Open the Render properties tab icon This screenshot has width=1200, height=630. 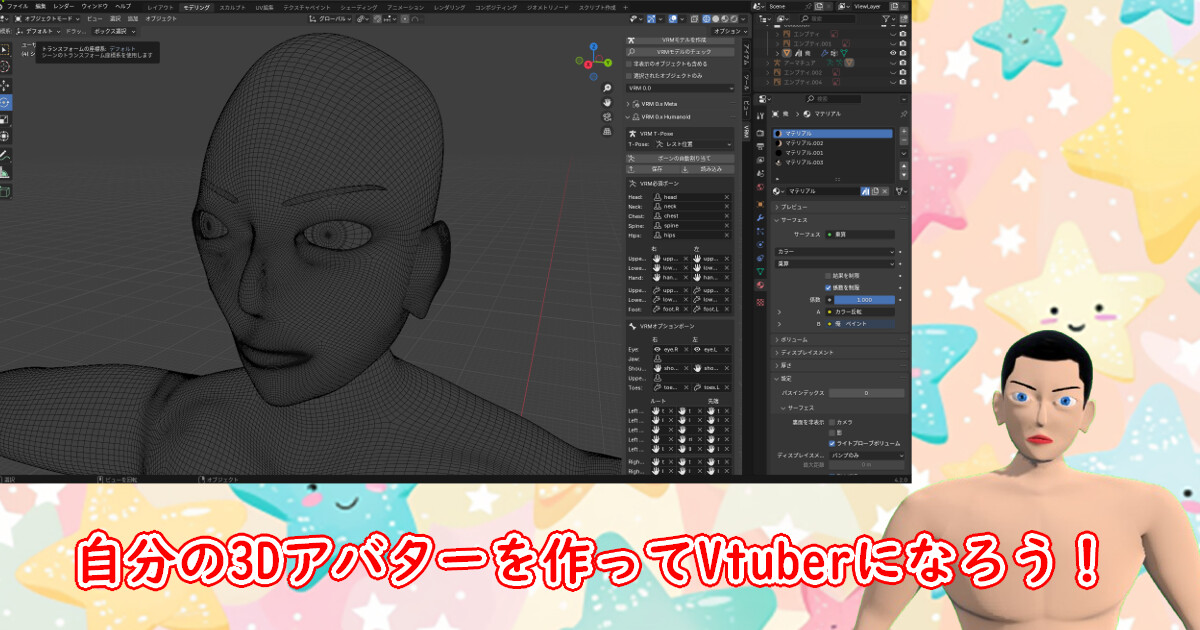coord(760,133)
